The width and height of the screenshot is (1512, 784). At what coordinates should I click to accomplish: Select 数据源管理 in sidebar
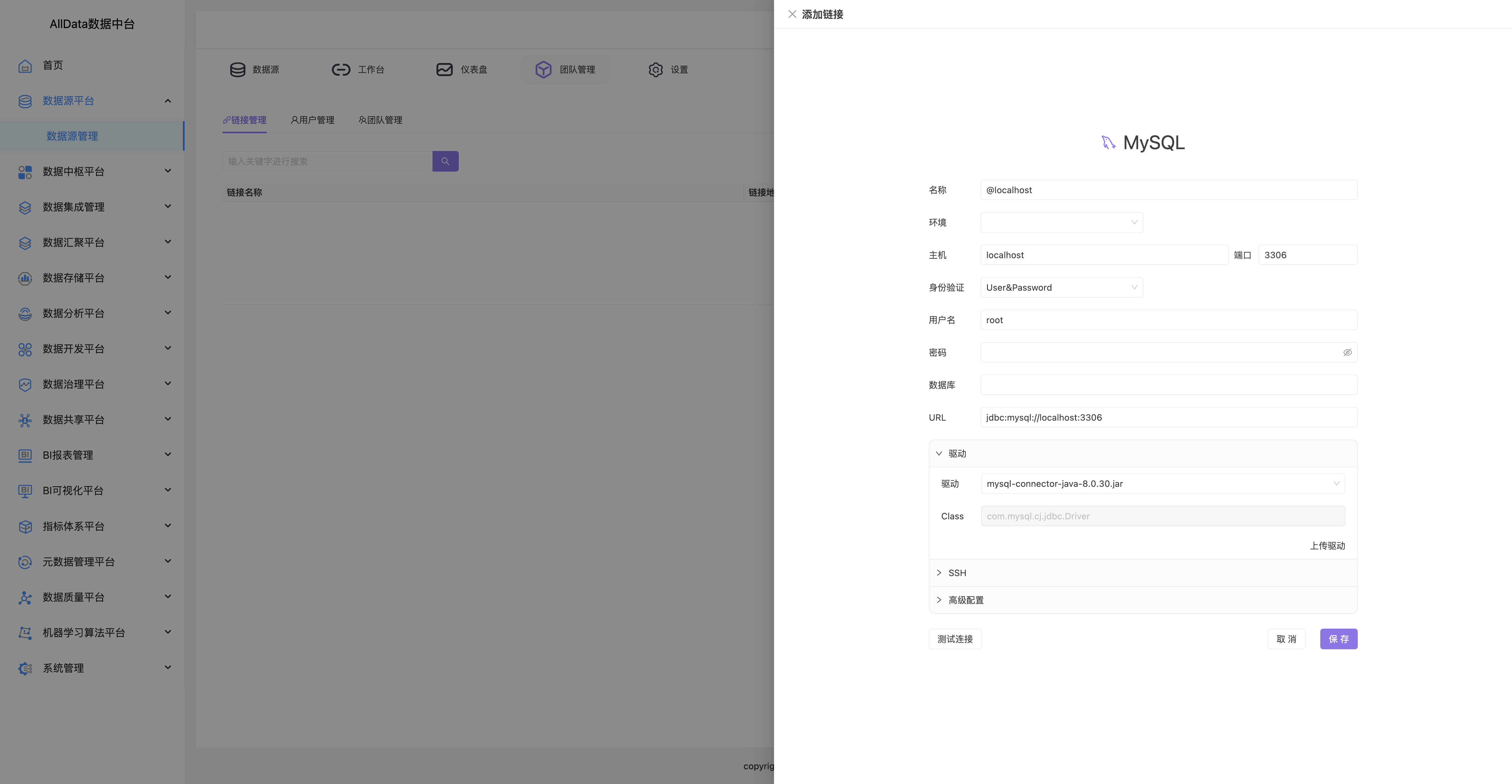pos(92,136)
